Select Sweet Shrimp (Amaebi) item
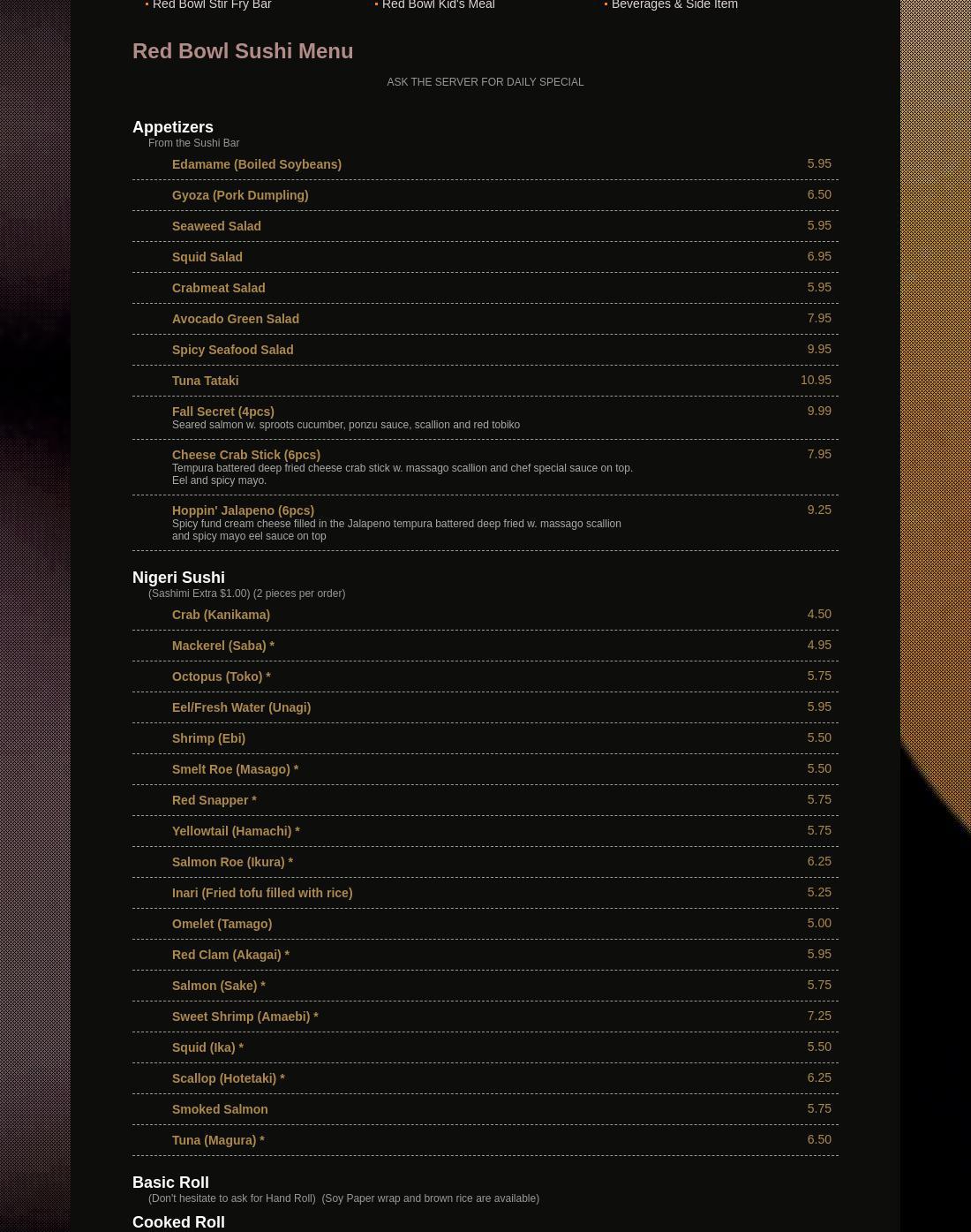This screenshot has height=1232, width=971. click(x=245, y=1017)
